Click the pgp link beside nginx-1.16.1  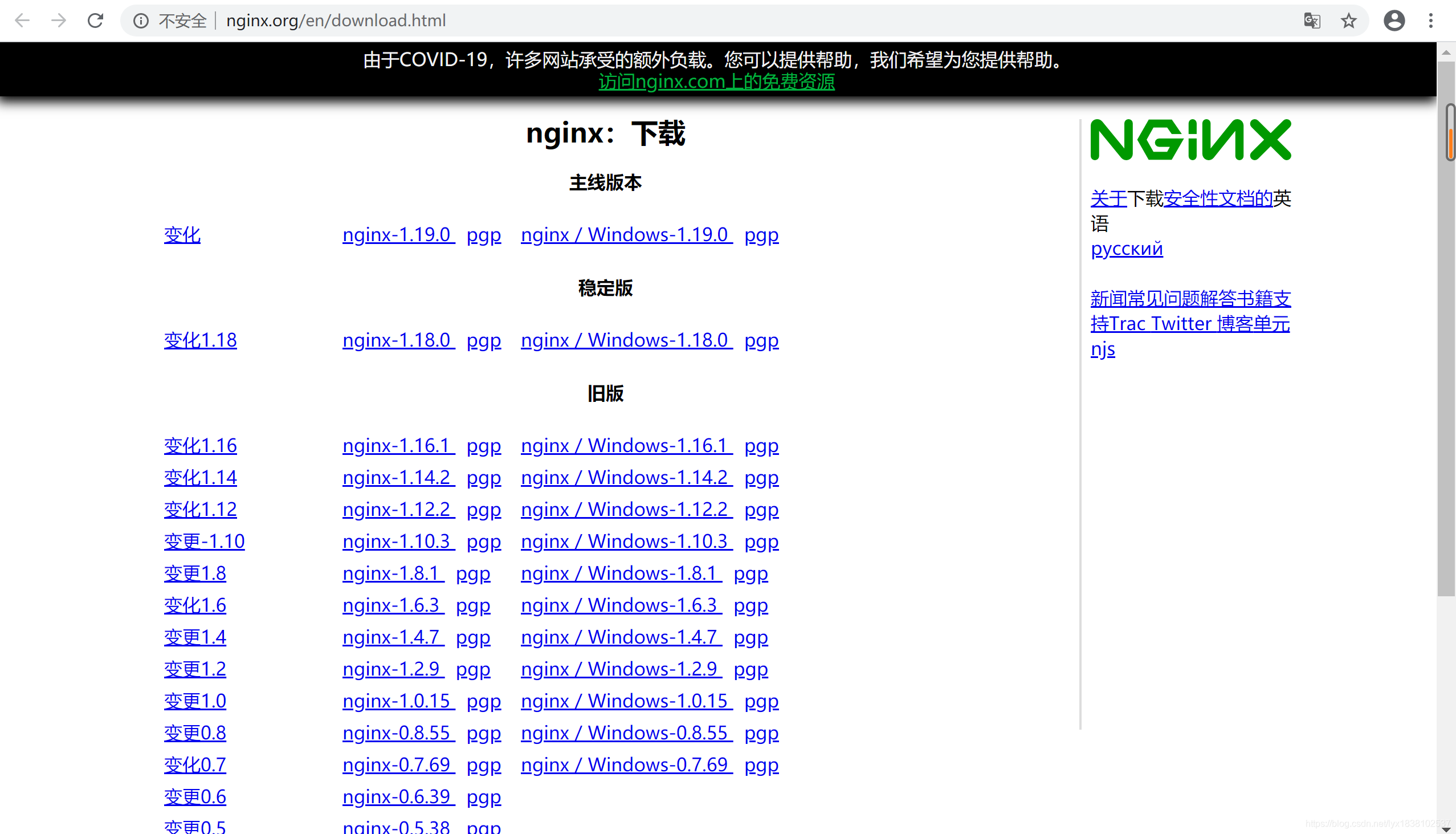pyautogui.click(x=483, y=445)
